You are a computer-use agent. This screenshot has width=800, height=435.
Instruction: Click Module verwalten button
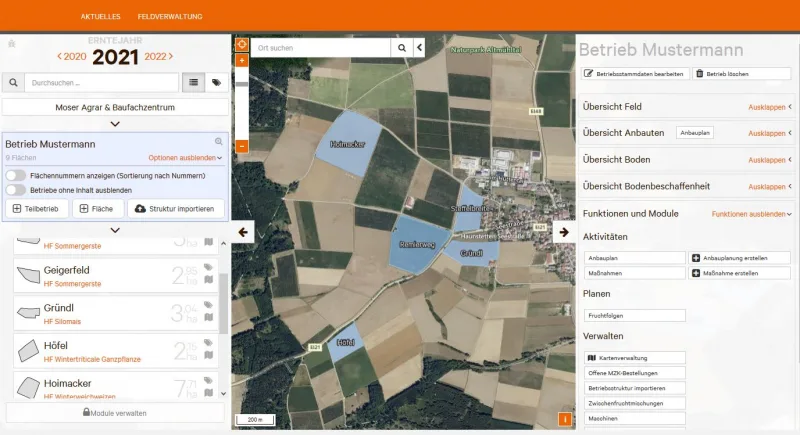[115, 413]
